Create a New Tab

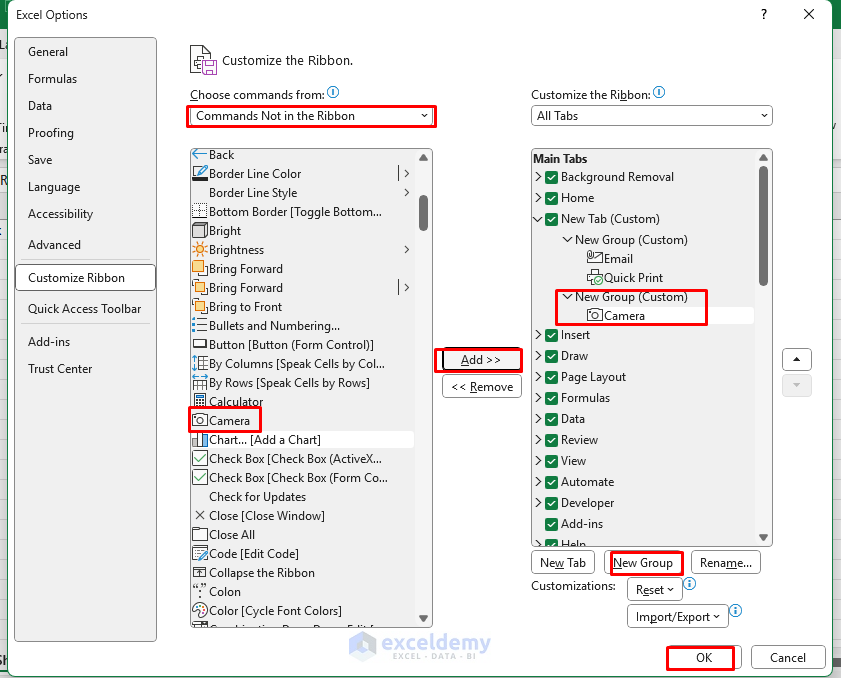point(563,563)
